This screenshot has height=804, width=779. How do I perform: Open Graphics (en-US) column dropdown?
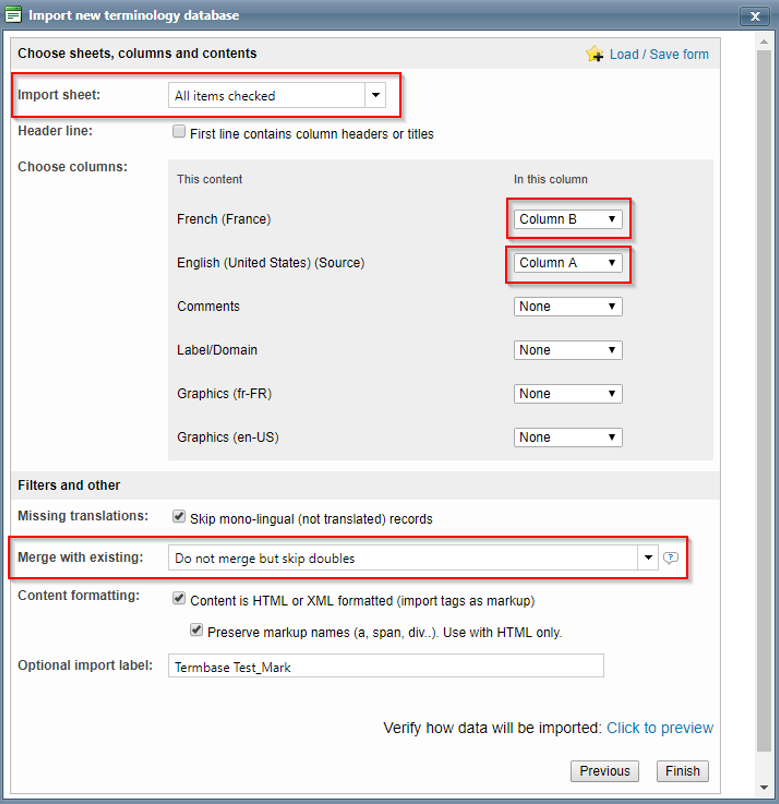[x=567, y=437]
